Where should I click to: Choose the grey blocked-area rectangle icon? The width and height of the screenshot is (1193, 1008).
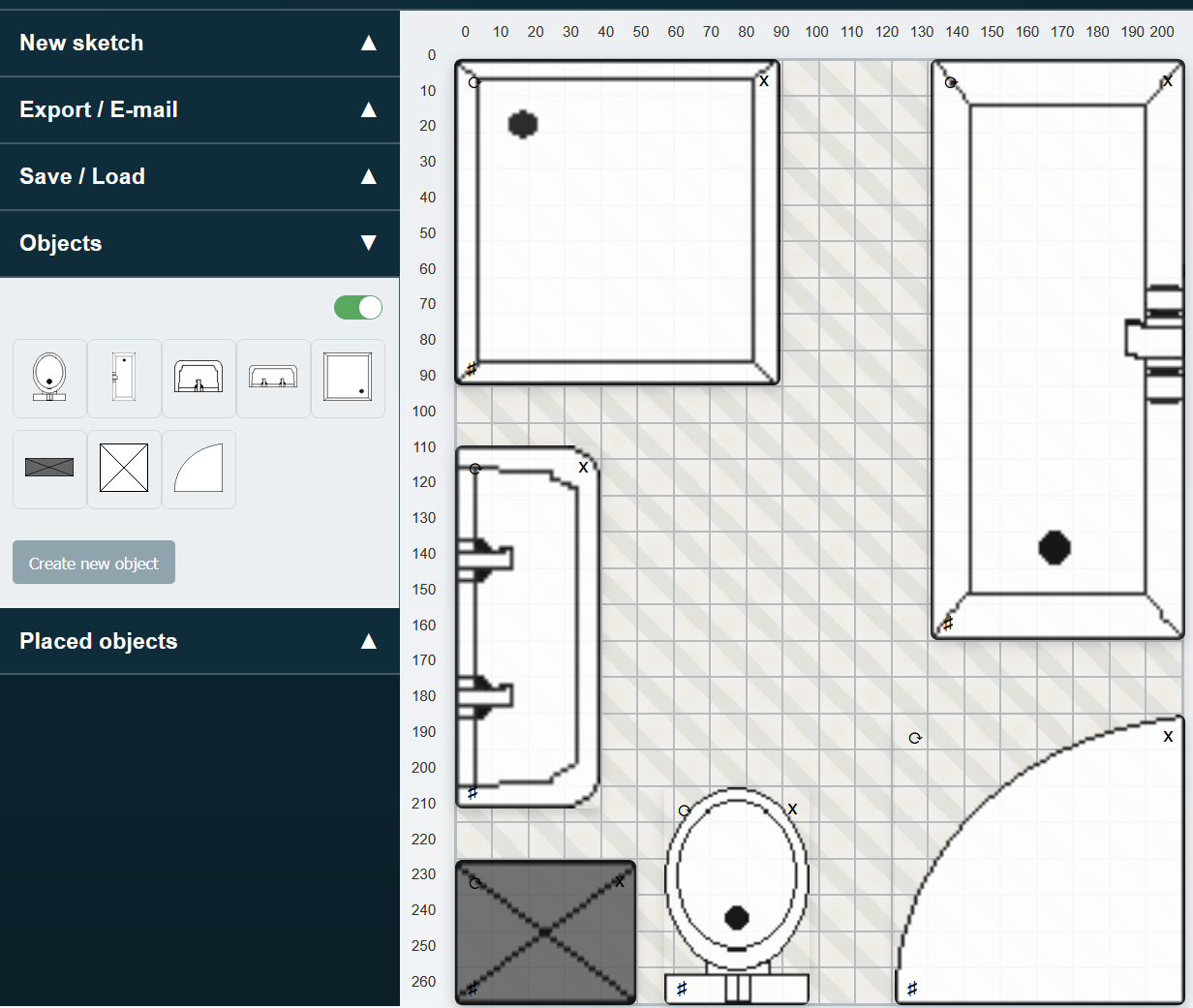point(49,470)
